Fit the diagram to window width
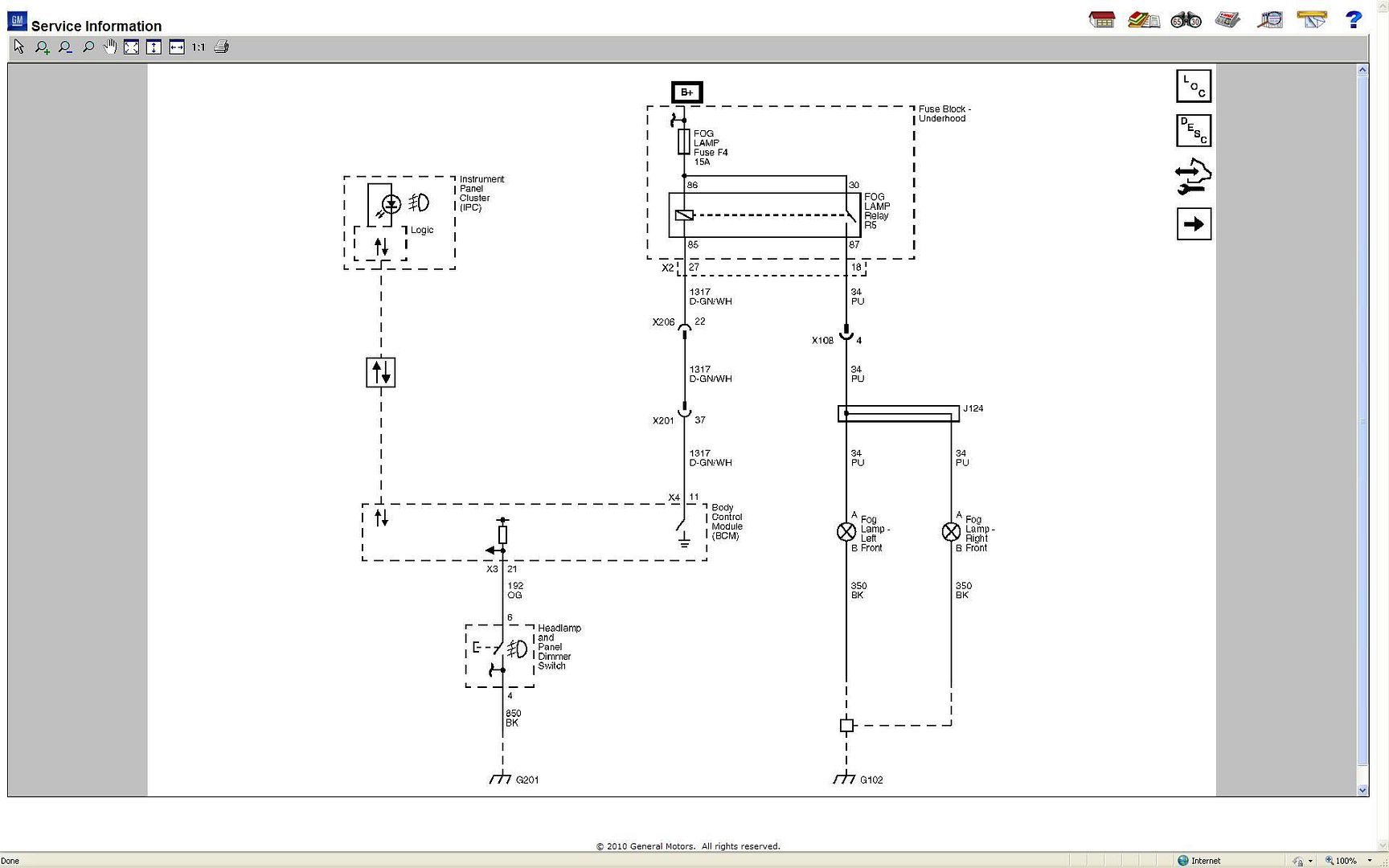Image resolution: width=1389 pixels, height=868 pixels. [176, 47]
